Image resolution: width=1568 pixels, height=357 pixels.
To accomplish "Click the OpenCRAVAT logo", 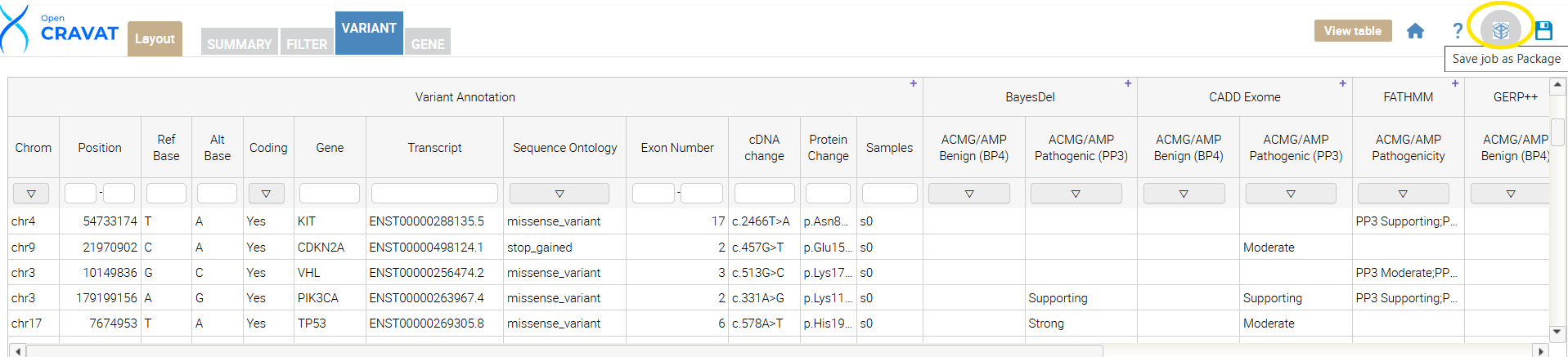I will pyautogui.click(x=61, y=30).
